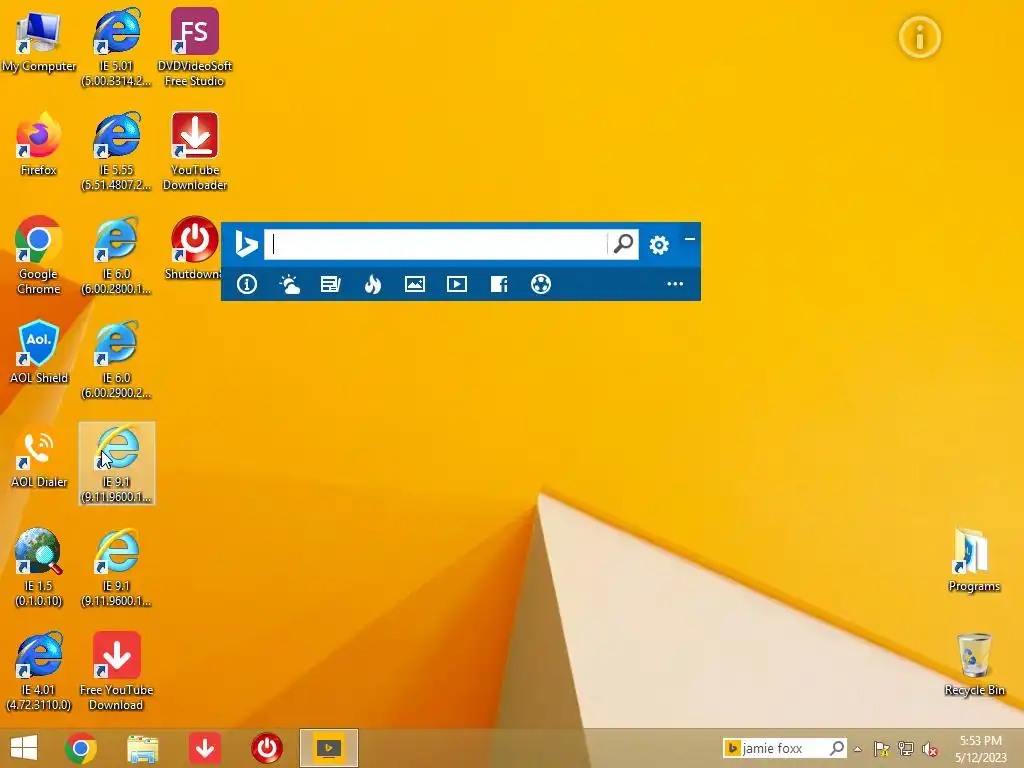Open Facebook icon in Bing toolbar
Screen dimensions: 1024x768
[499, 284]
